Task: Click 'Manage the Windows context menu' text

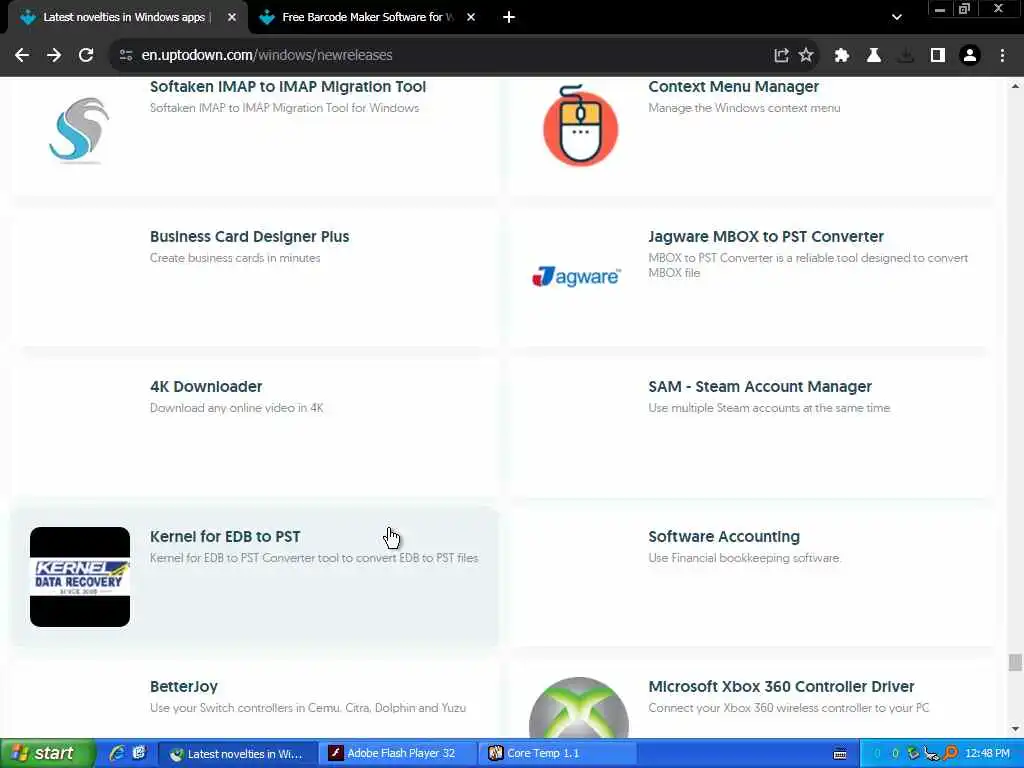Action: click(744, 108)
